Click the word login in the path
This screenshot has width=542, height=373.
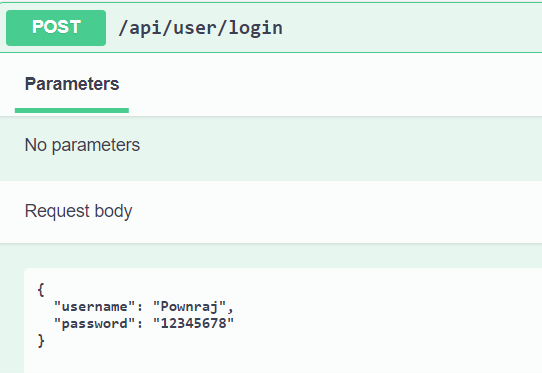[255, 28]
